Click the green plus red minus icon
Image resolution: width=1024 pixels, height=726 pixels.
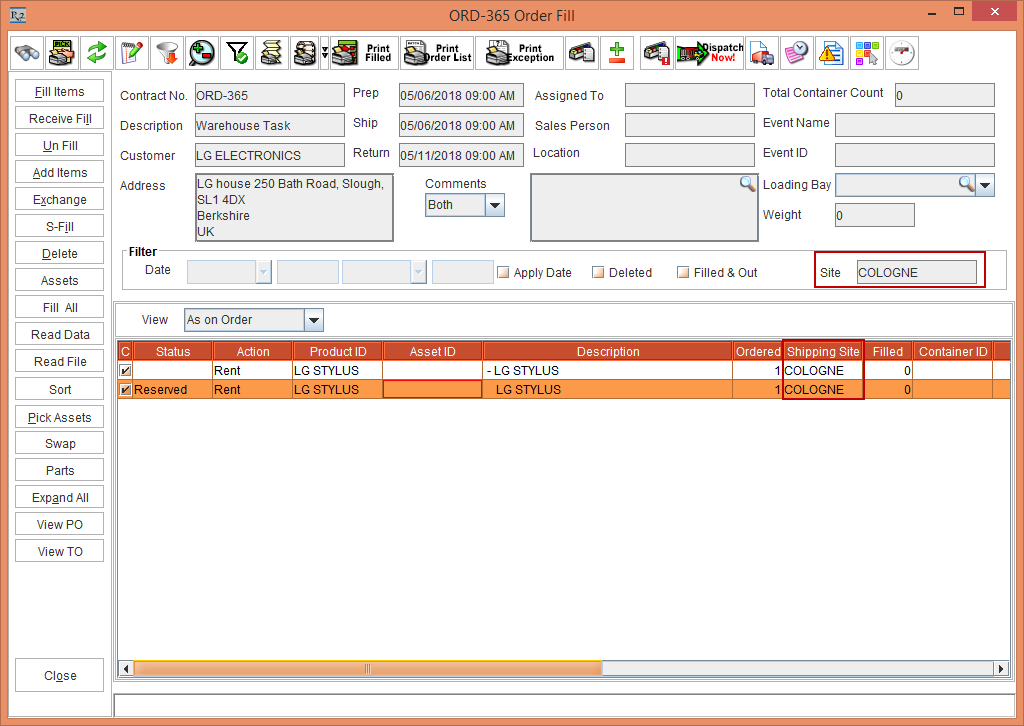click(617, 53)
